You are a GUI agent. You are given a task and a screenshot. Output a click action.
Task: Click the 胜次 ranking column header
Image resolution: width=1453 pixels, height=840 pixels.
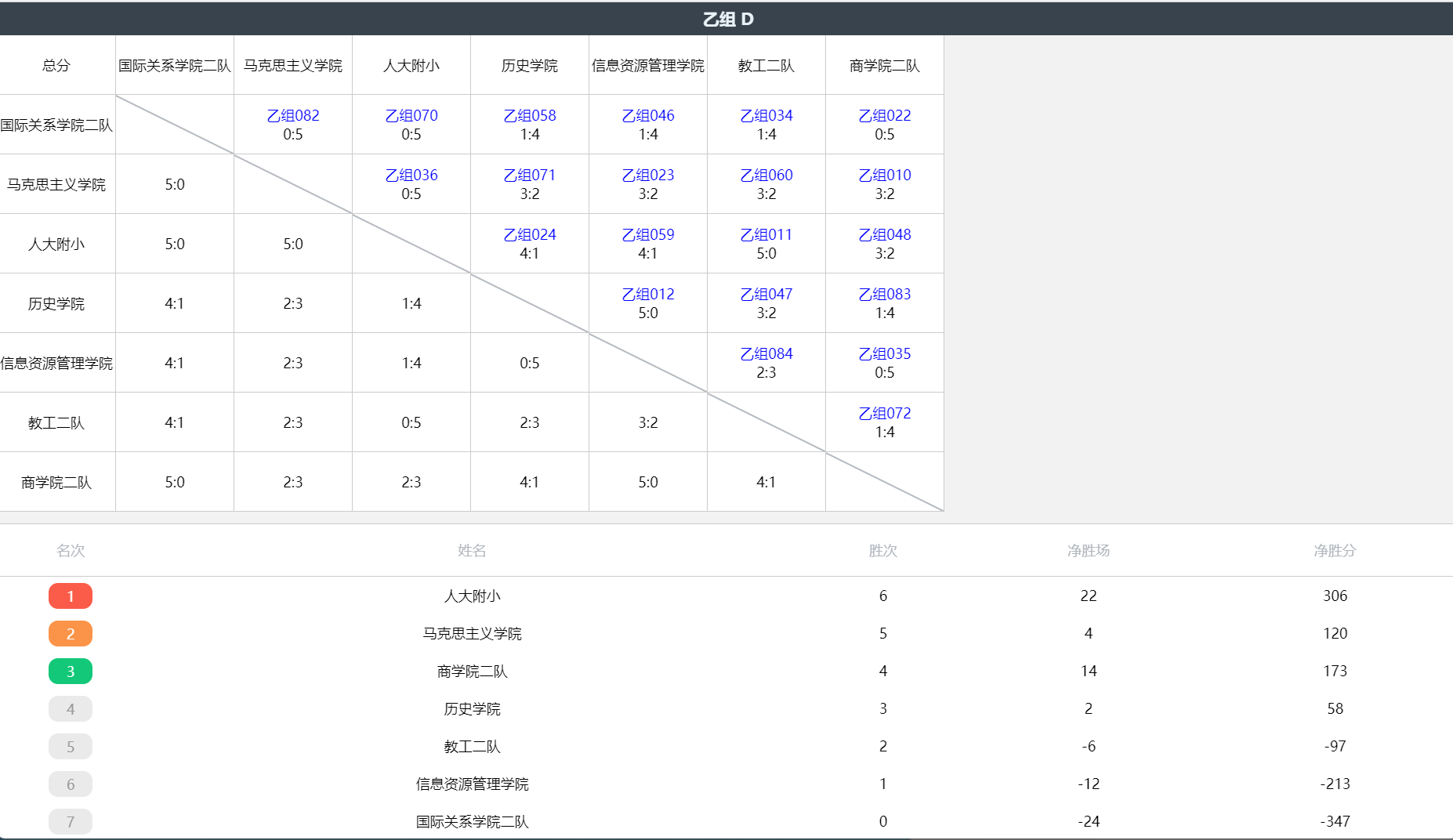click(883, 550)
